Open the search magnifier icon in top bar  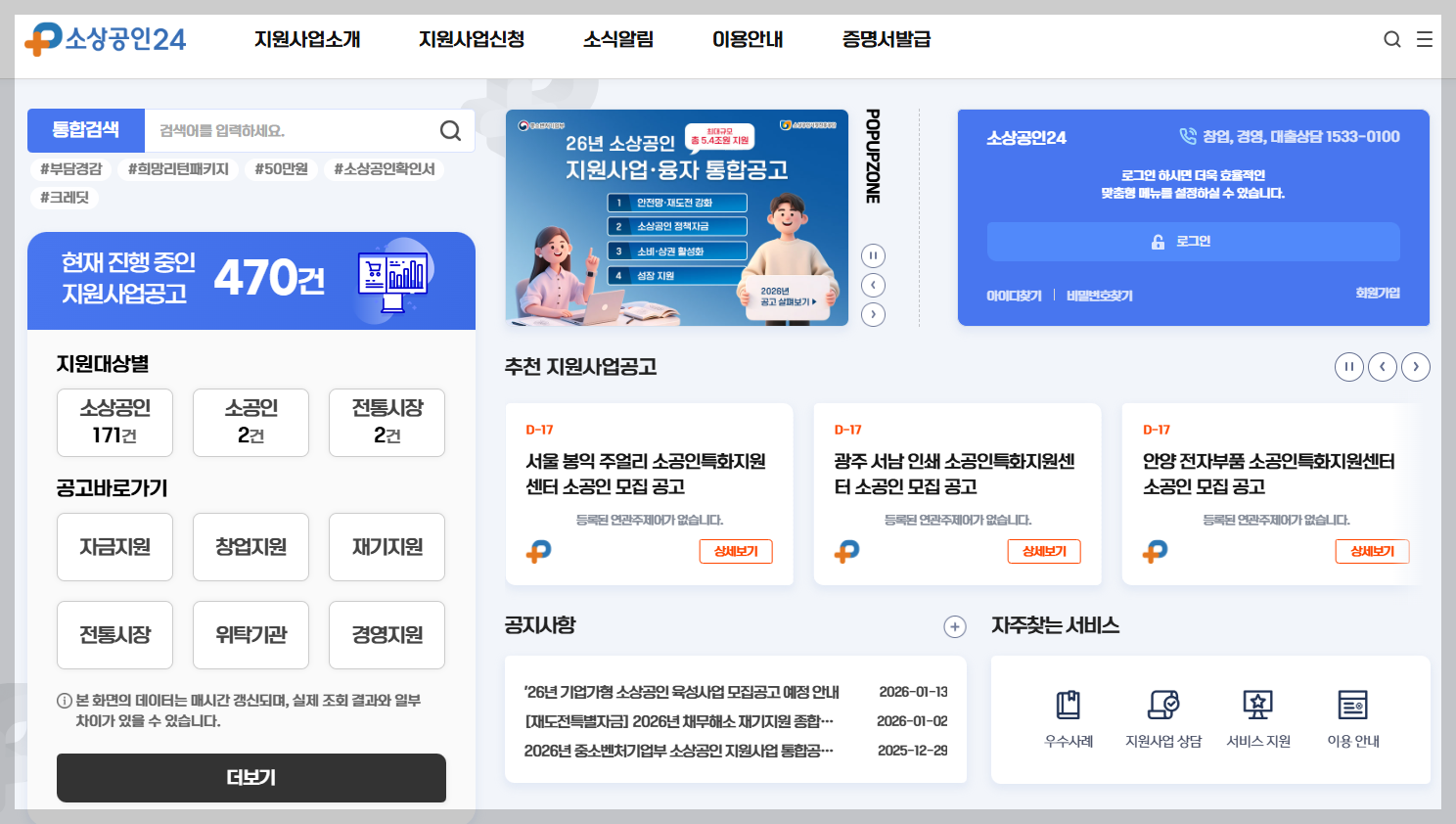click(x=1391, y=39)
